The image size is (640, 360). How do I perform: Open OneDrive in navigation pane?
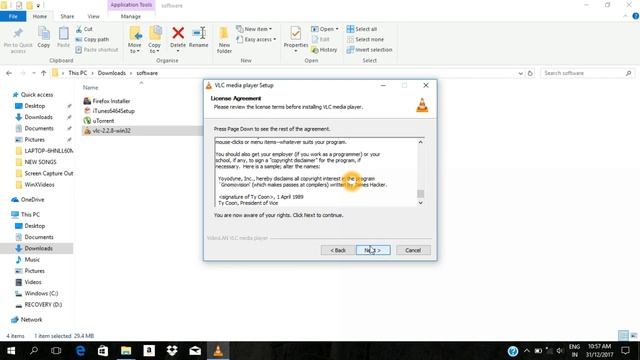pyautogui.click(x=32, y=200)
